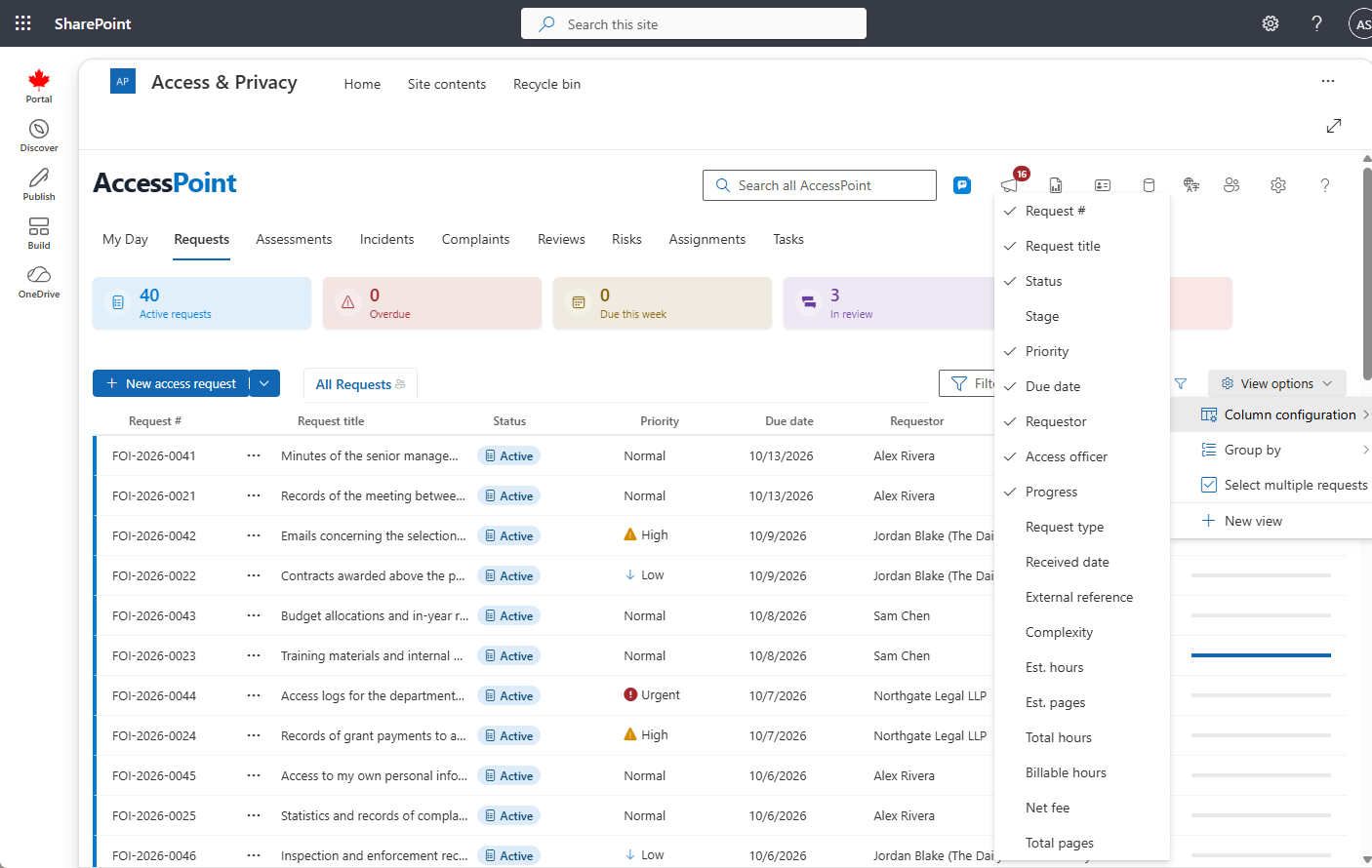Viewport: 1372px width, 868px height.
Task: Click the New access request button
Action: click(171, 383)
